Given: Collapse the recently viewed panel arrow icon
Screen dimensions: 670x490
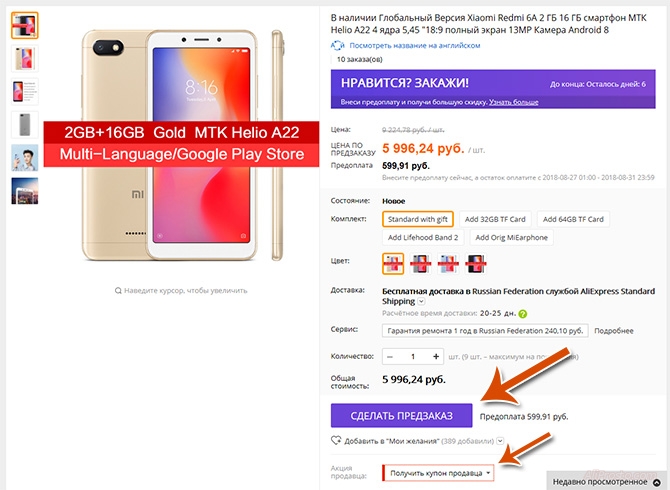Looking at the screenshot, I should pyautogui.click(x=657, y=482).
